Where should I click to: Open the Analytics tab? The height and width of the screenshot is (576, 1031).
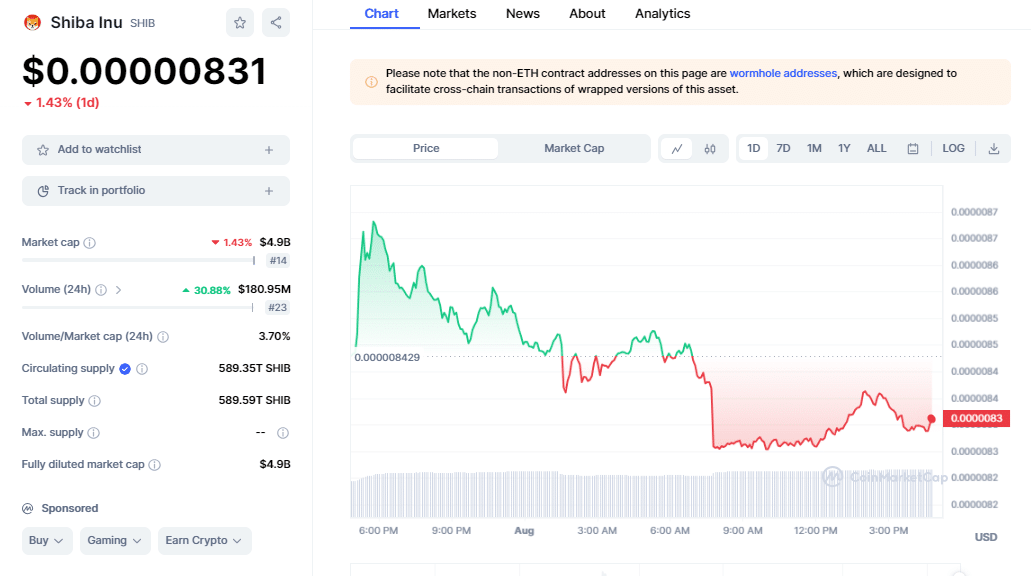tap(662, 14)
